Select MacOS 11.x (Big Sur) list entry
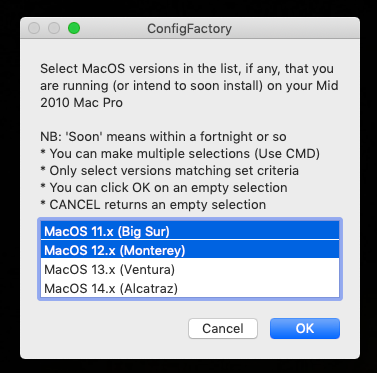The image size is (377, 373). click(x=190, y=231)
